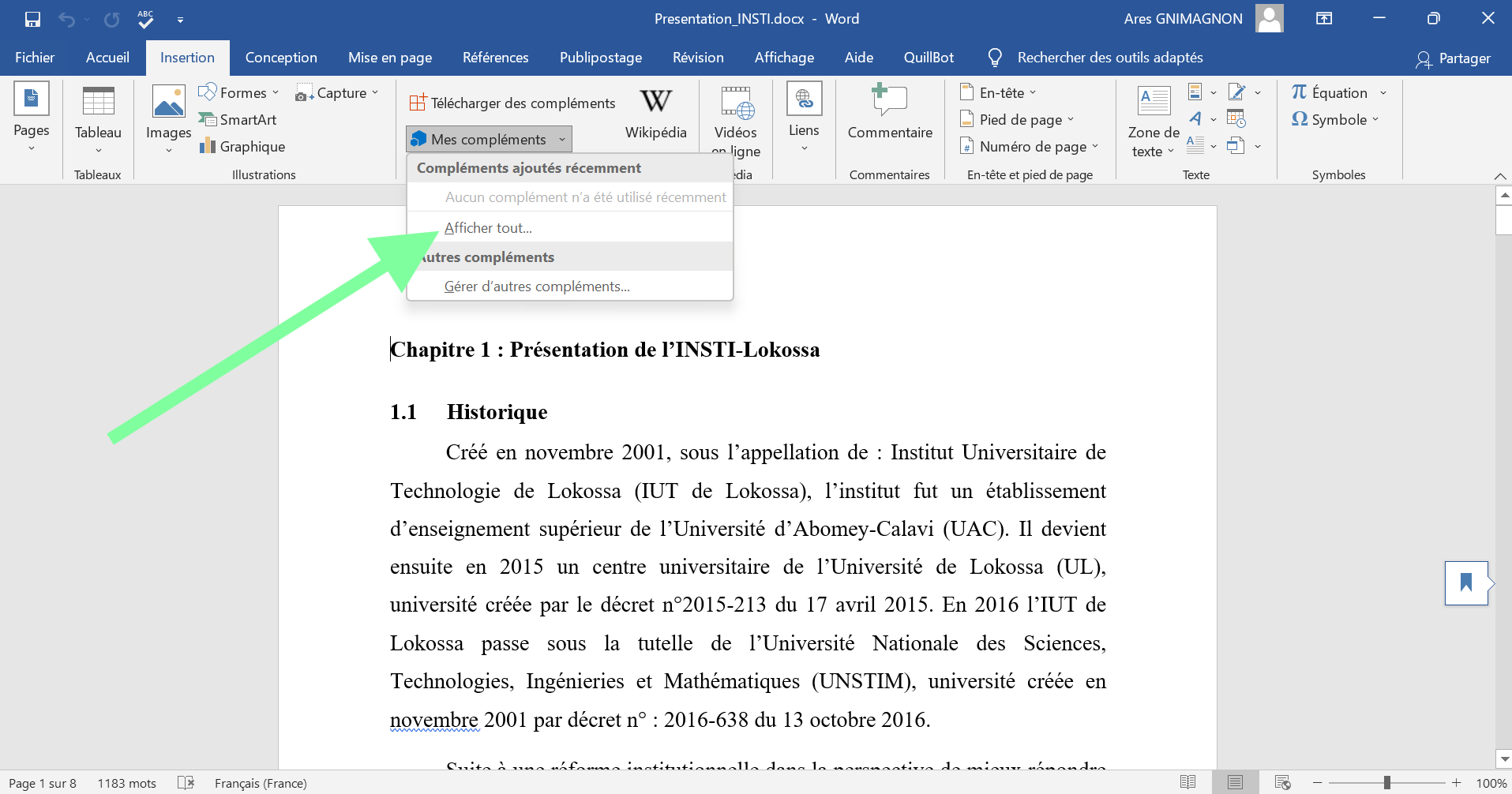The width and height of the screenshot is (1512, 794).
Task: Share the document with the Partager button
Action: tap(1454, 58)
